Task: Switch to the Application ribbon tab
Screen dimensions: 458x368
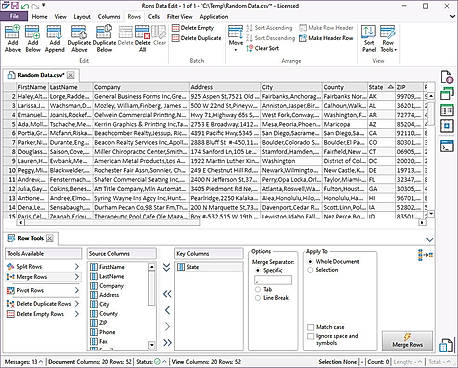Action: pyautogui.click(x=214, y=17)
